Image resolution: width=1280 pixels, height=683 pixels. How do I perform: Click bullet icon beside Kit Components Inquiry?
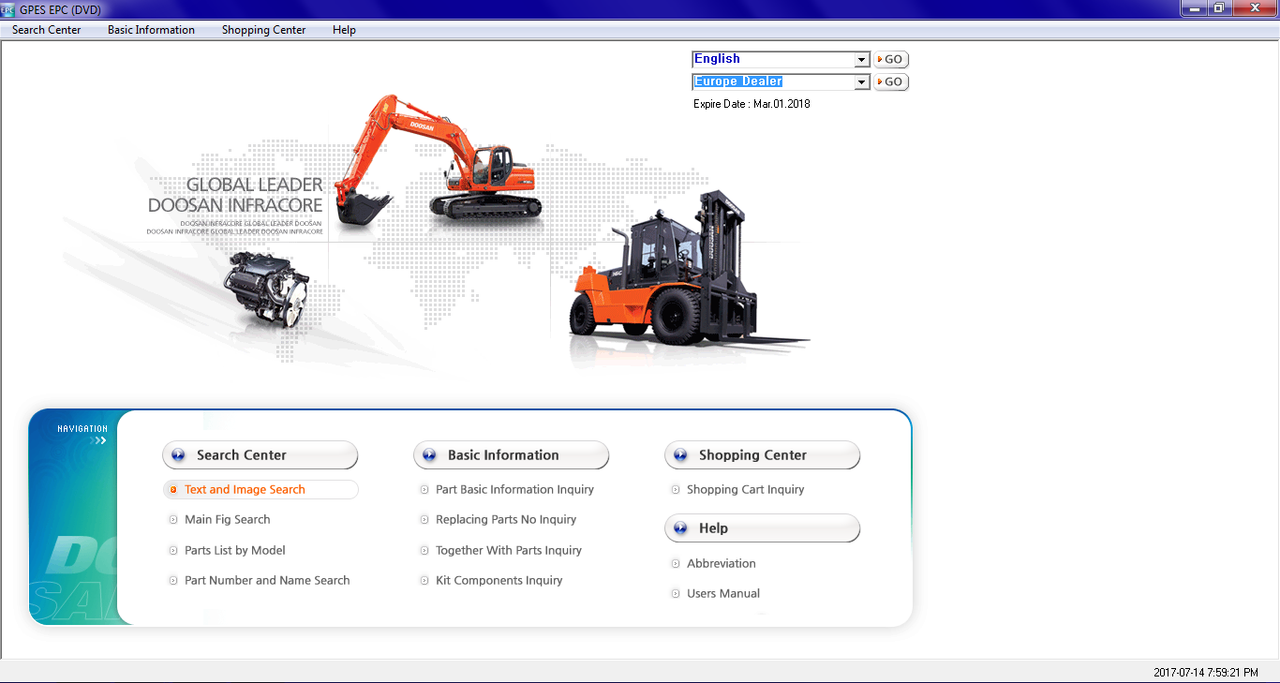click(425, 581)
